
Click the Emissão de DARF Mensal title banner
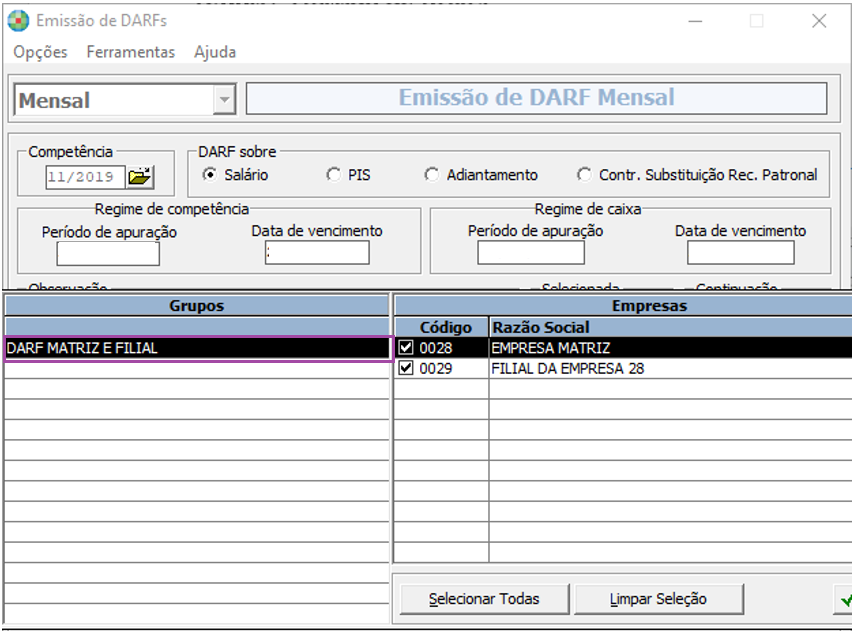coord(536,98)
